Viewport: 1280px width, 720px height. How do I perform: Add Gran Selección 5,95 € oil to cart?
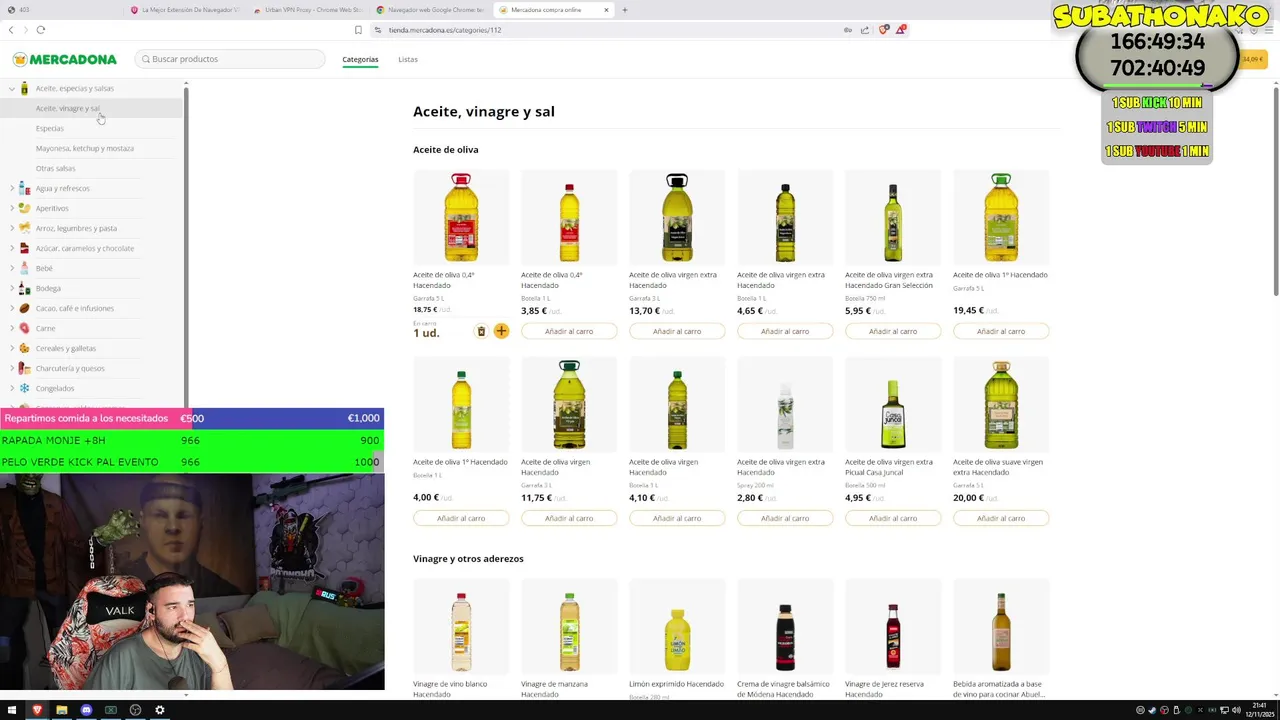point(893,331)
